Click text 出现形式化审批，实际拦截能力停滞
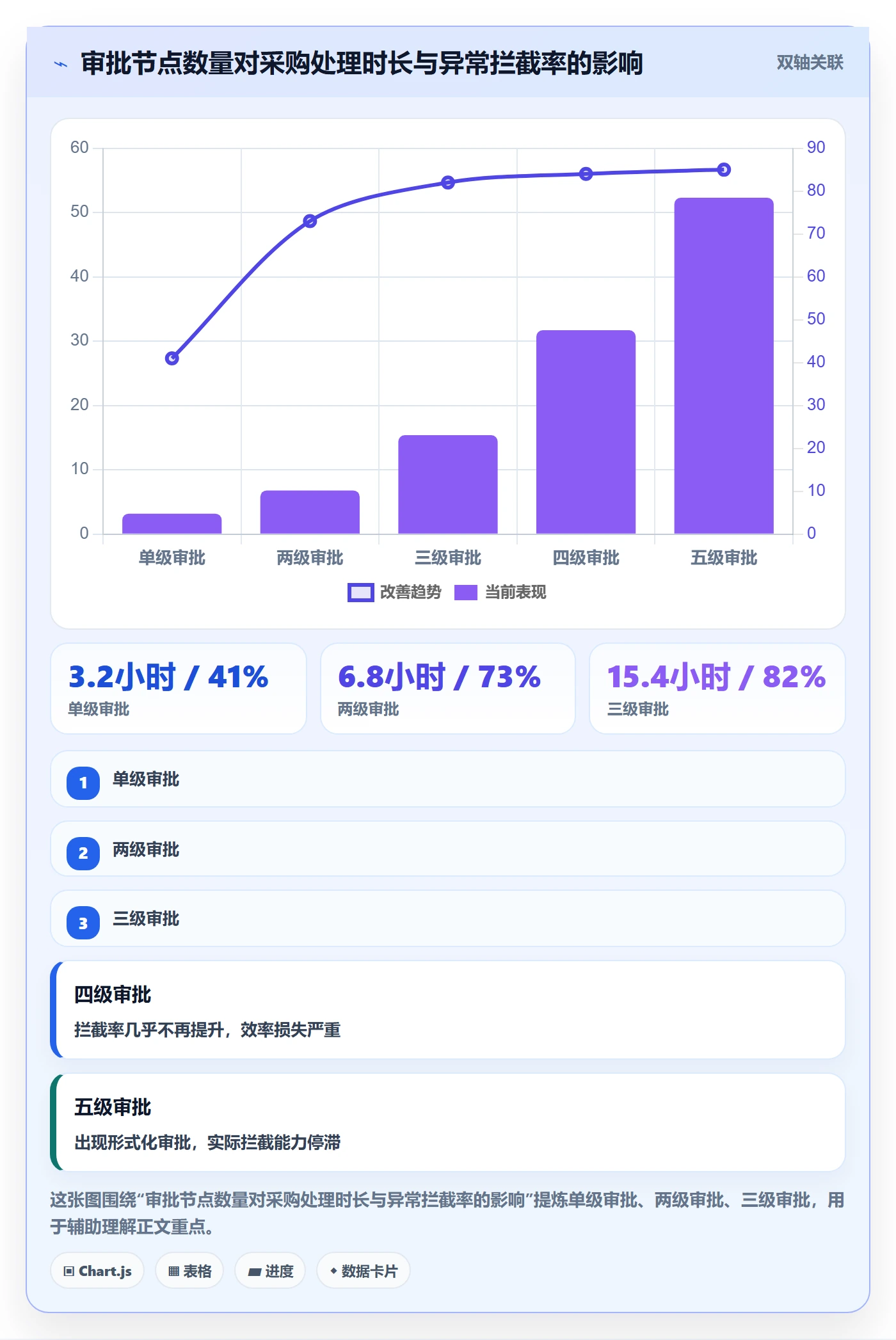896x1340 pixels. tap(207, 1142)
